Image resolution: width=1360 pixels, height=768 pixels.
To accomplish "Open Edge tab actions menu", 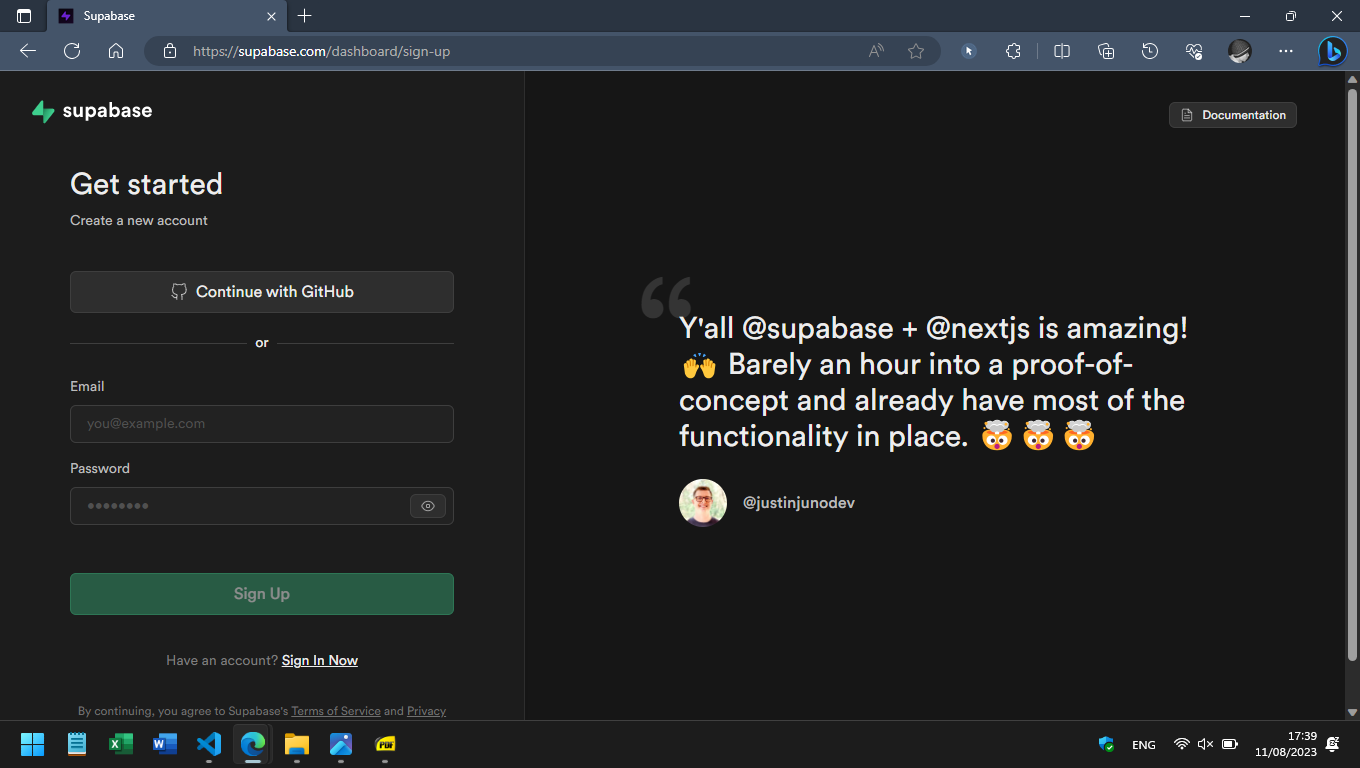I will [x=24, y=16].
